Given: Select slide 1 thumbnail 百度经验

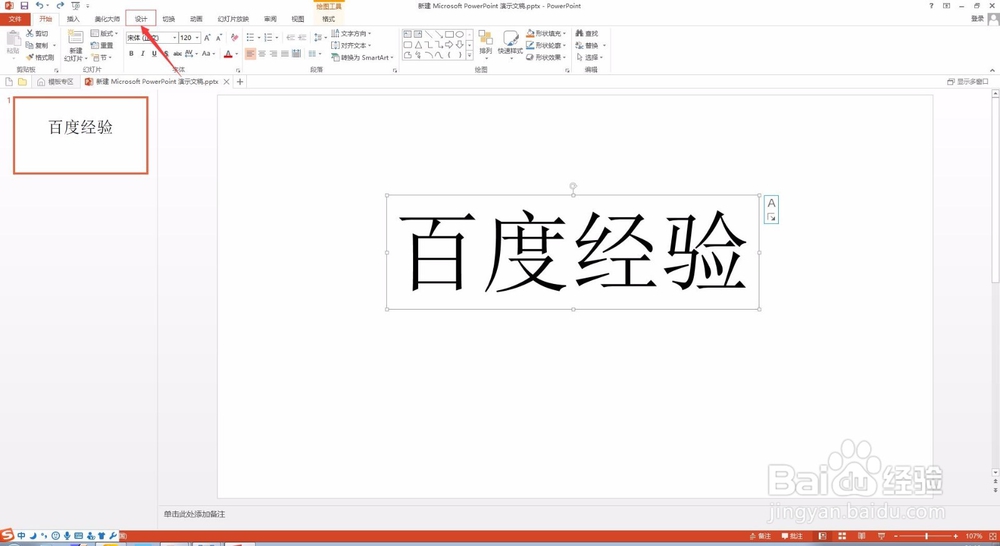Looking at the screenshot, I should click(x=80, y=135).
